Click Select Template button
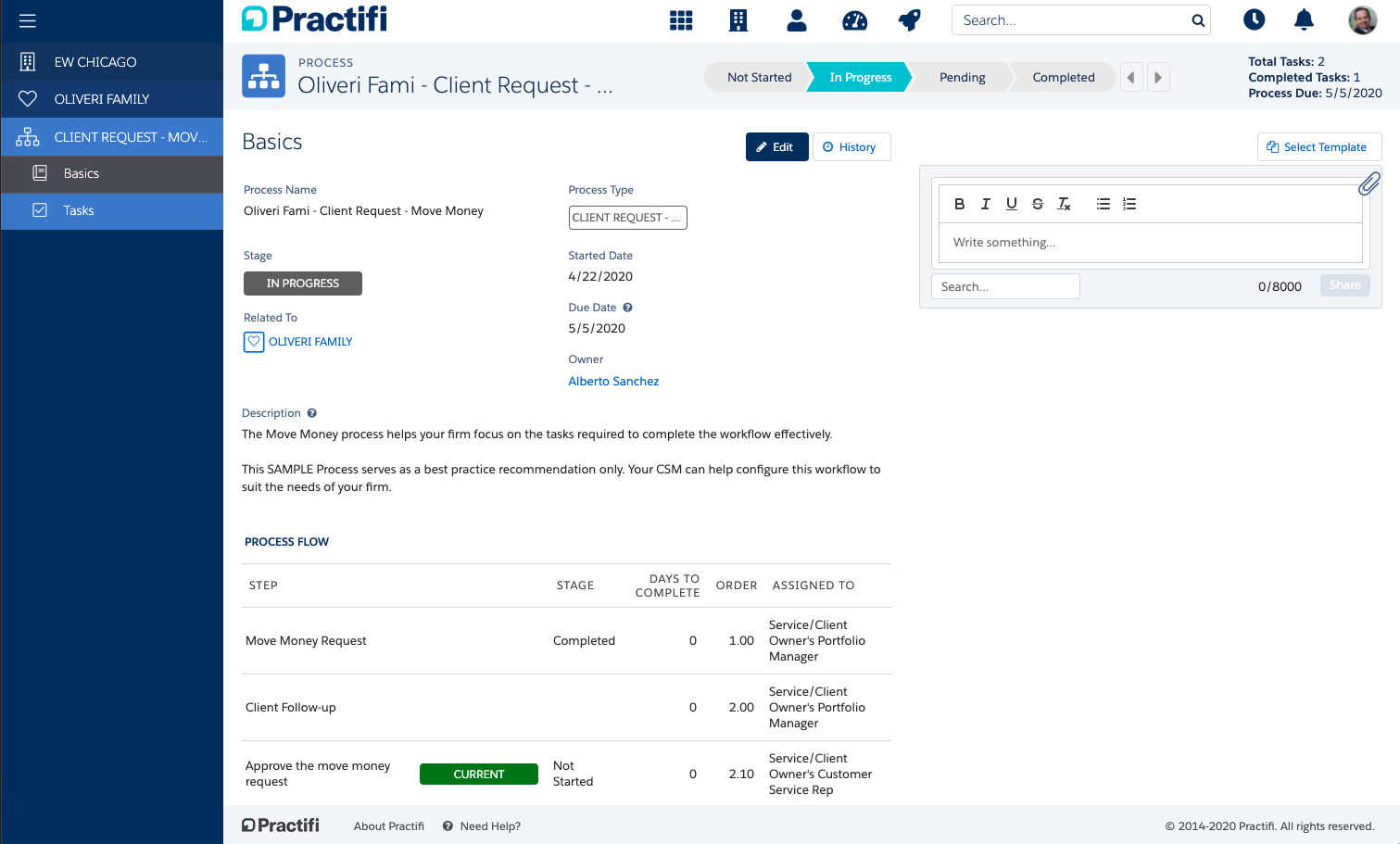Screen dimensions: 1400x844 [1319, 147]
